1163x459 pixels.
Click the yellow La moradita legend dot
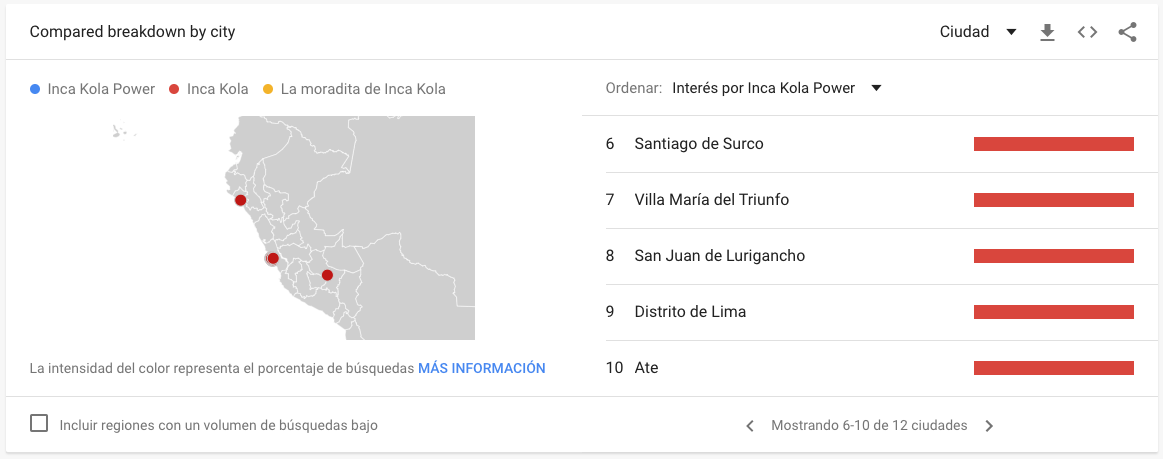point(268,89)
